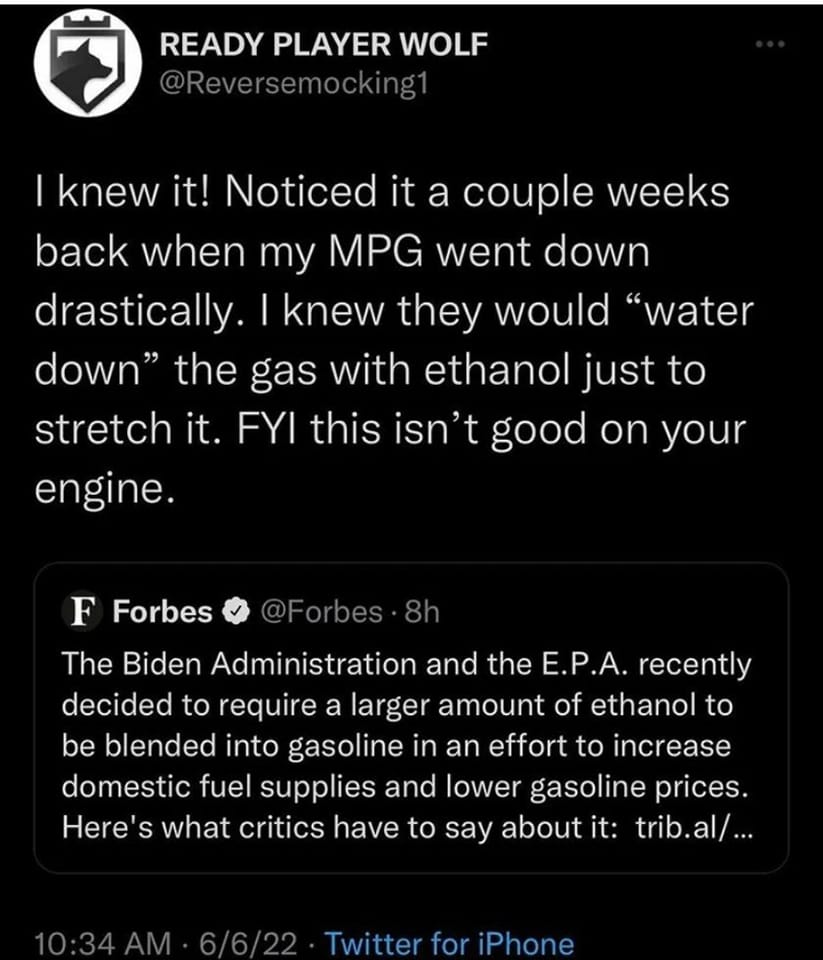Open the Twitter for iPhone source link
The height and width of the screenshot is (960, 823).
(451, 944)
